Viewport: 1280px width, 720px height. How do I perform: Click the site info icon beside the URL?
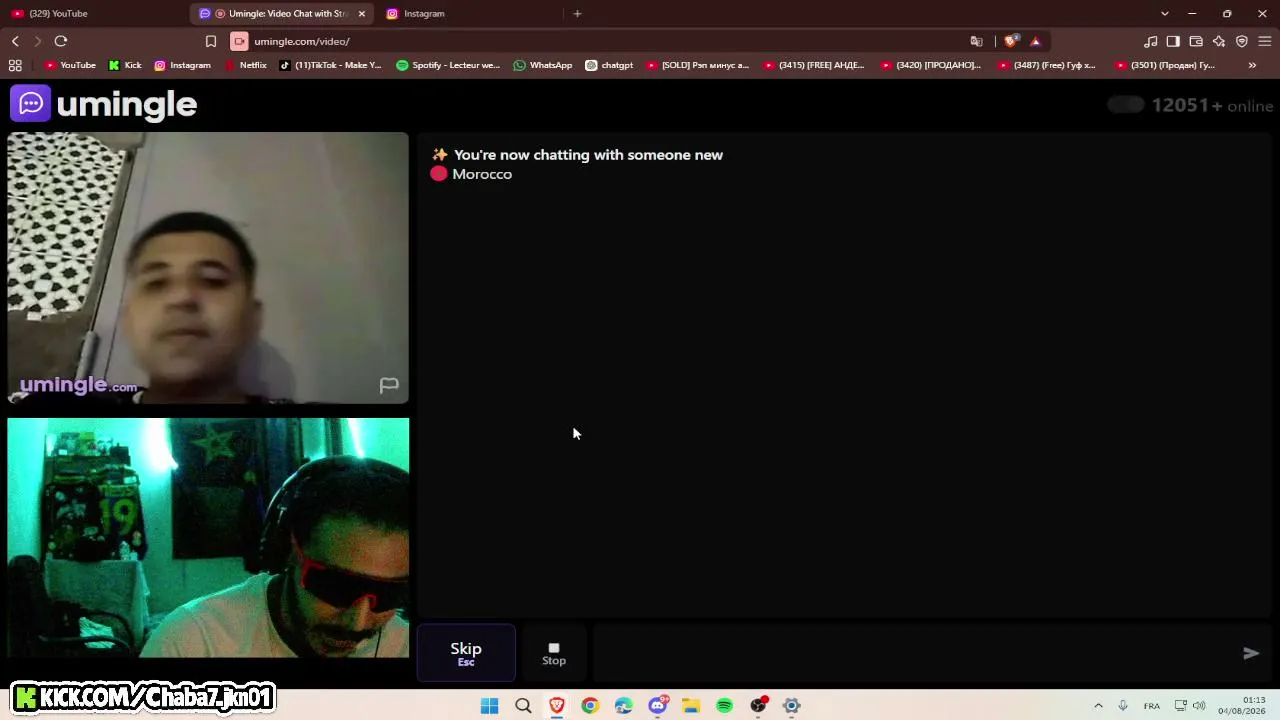coord(239,41)
